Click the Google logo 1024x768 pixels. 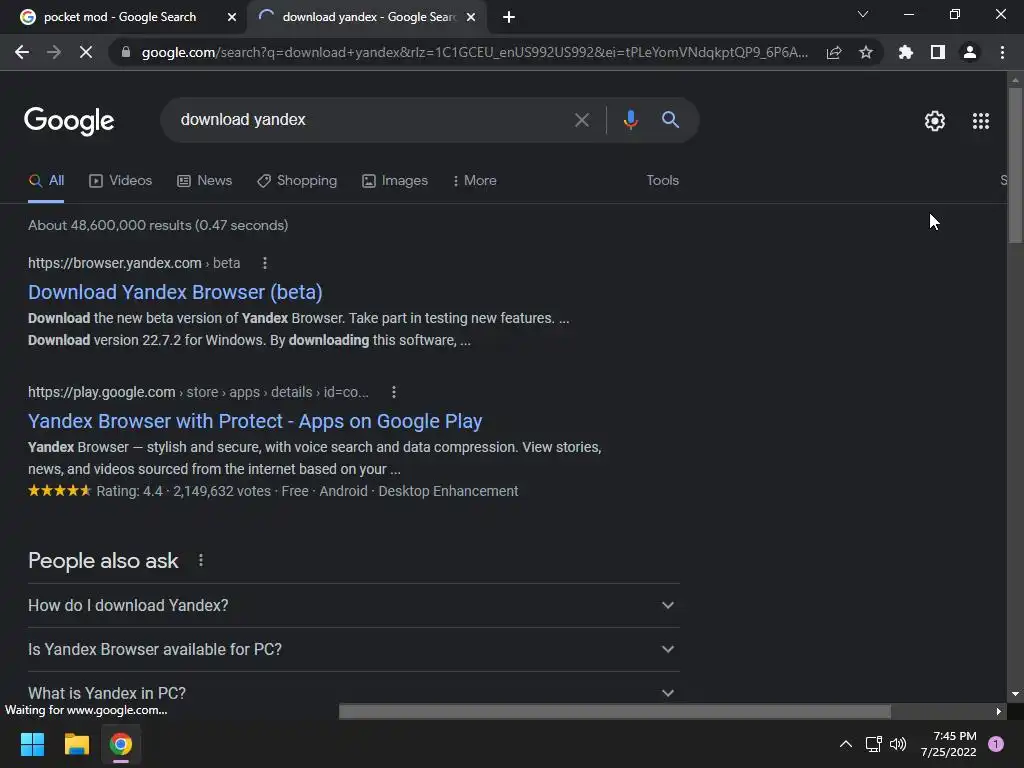(69, 121)
